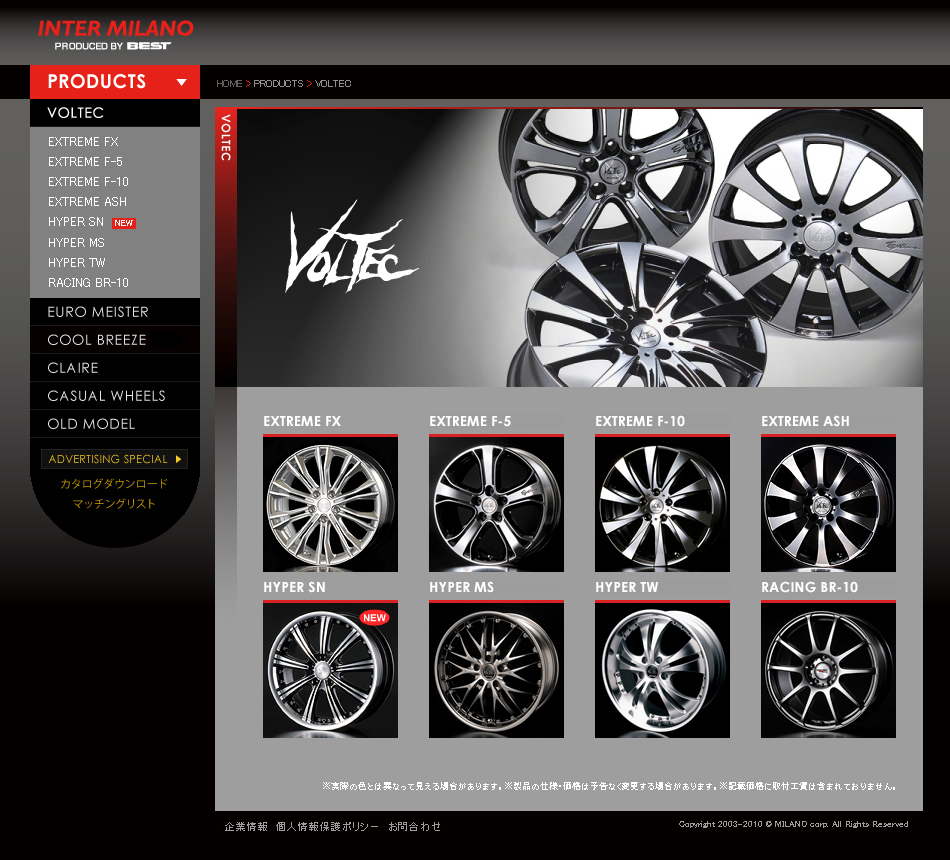Open the EXTREME F-5 wheel thumbnail
The image size is (950, 860).
tap(496, 504)
